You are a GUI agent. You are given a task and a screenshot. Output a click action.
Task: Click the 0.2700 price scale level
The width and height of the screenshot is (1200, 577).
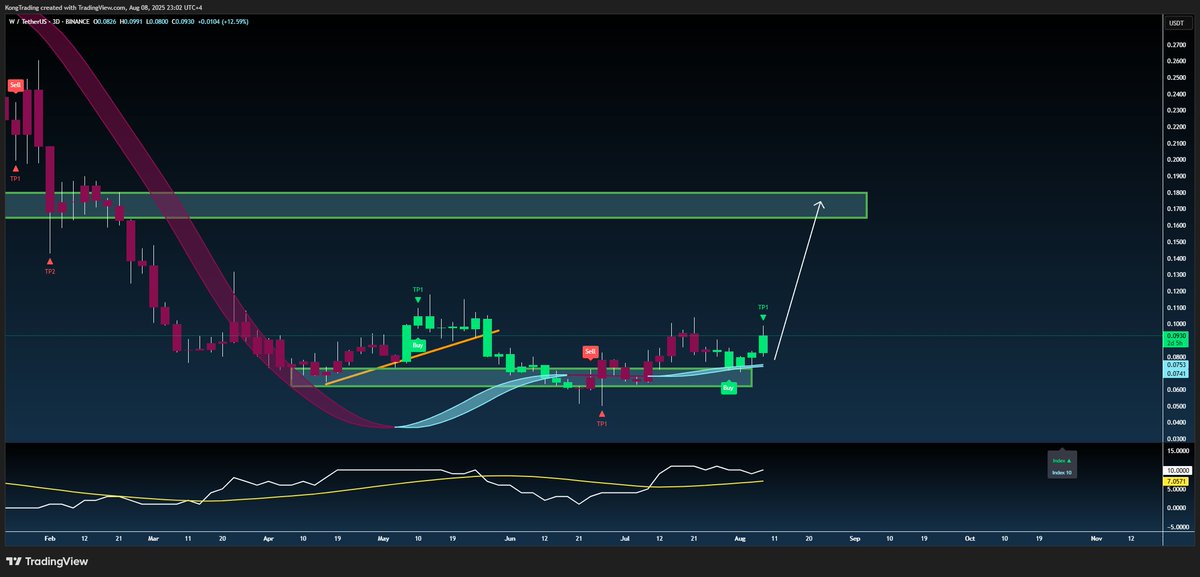coord(1176,45)
